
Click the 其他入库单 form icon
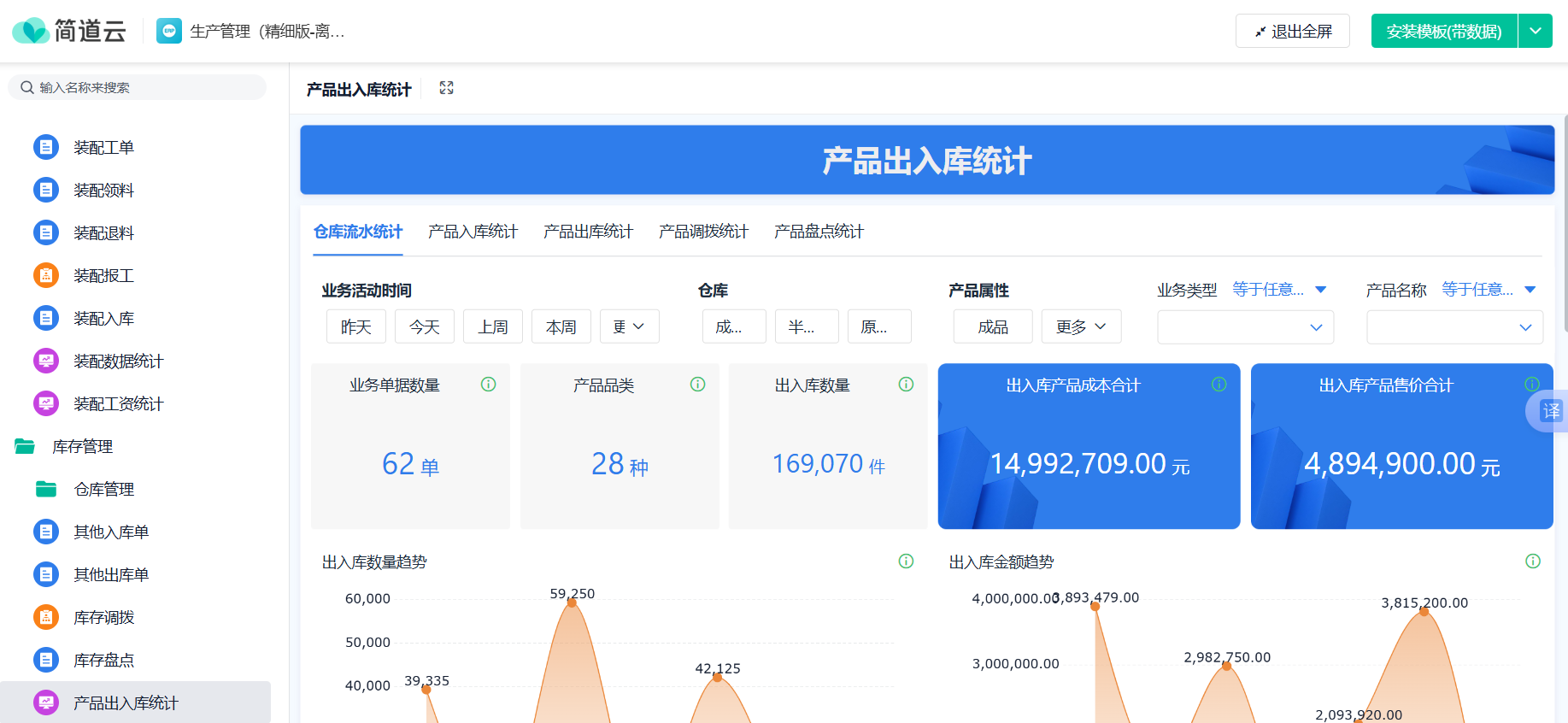[x=46, y=532]
